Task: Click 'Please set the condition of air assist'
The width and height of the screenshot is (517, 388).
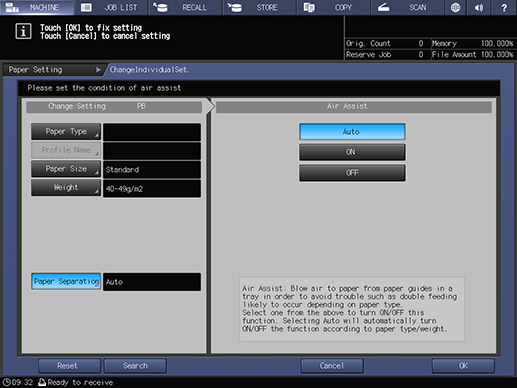Action: pyautogui.click(x=104, y=88)
